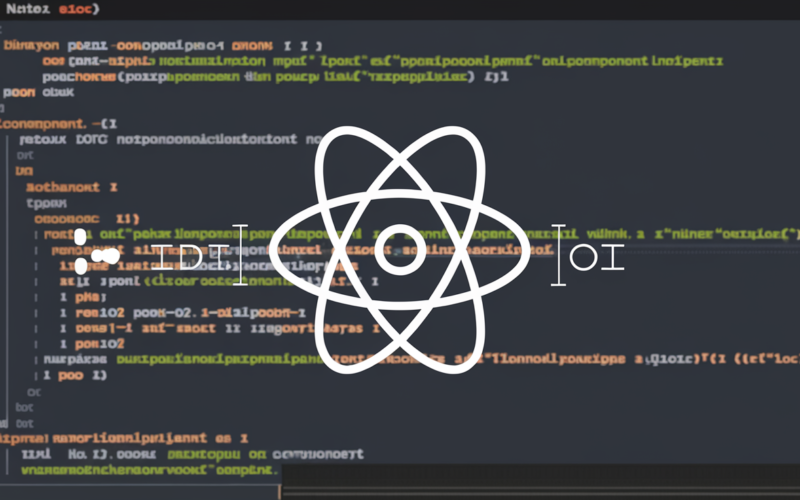Click the white dots icon left of IDT
Screen dimensions: 800x500
(103, 258)
